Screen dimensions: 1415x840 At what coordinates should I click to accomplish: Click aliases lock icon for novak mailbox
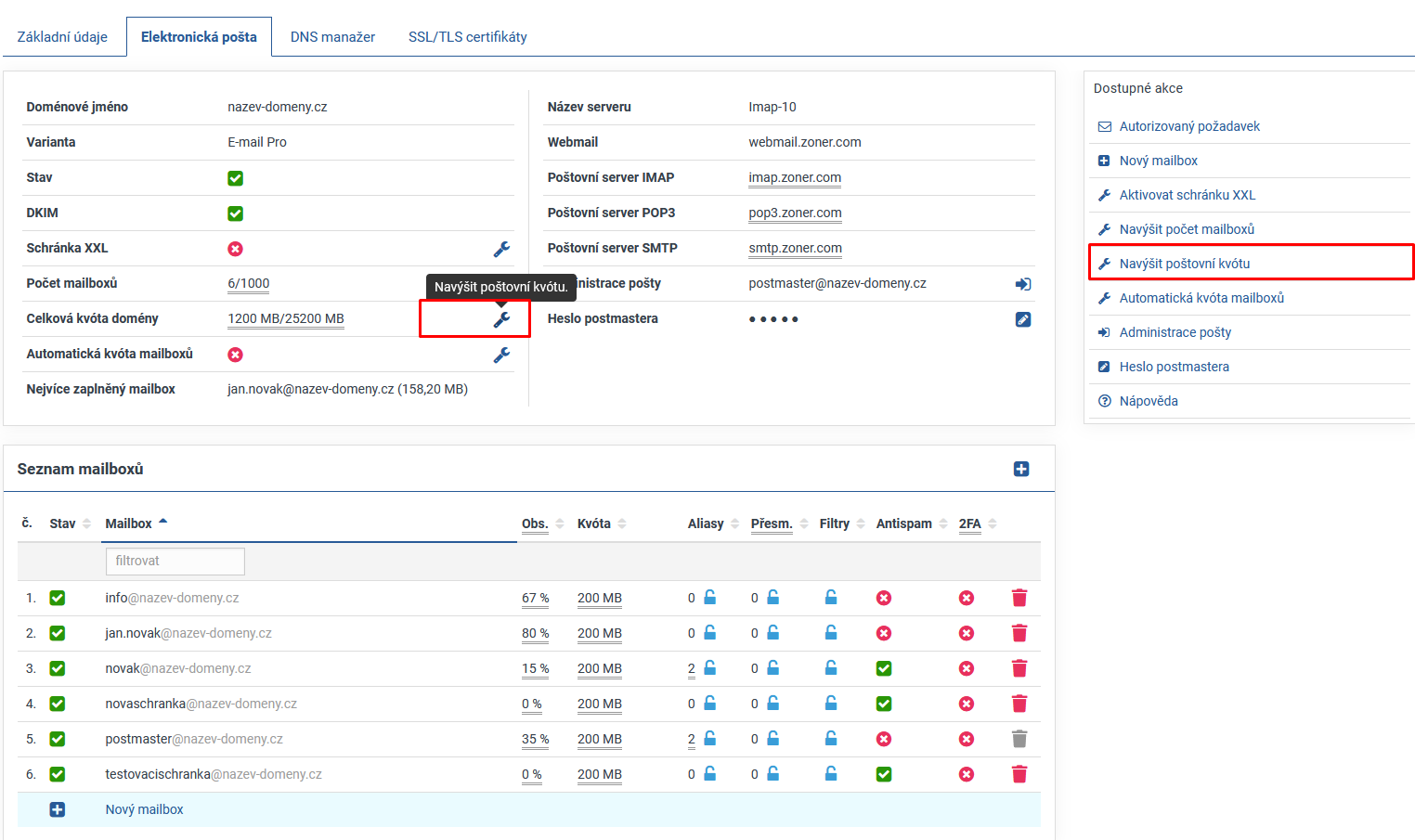[709, 668]
